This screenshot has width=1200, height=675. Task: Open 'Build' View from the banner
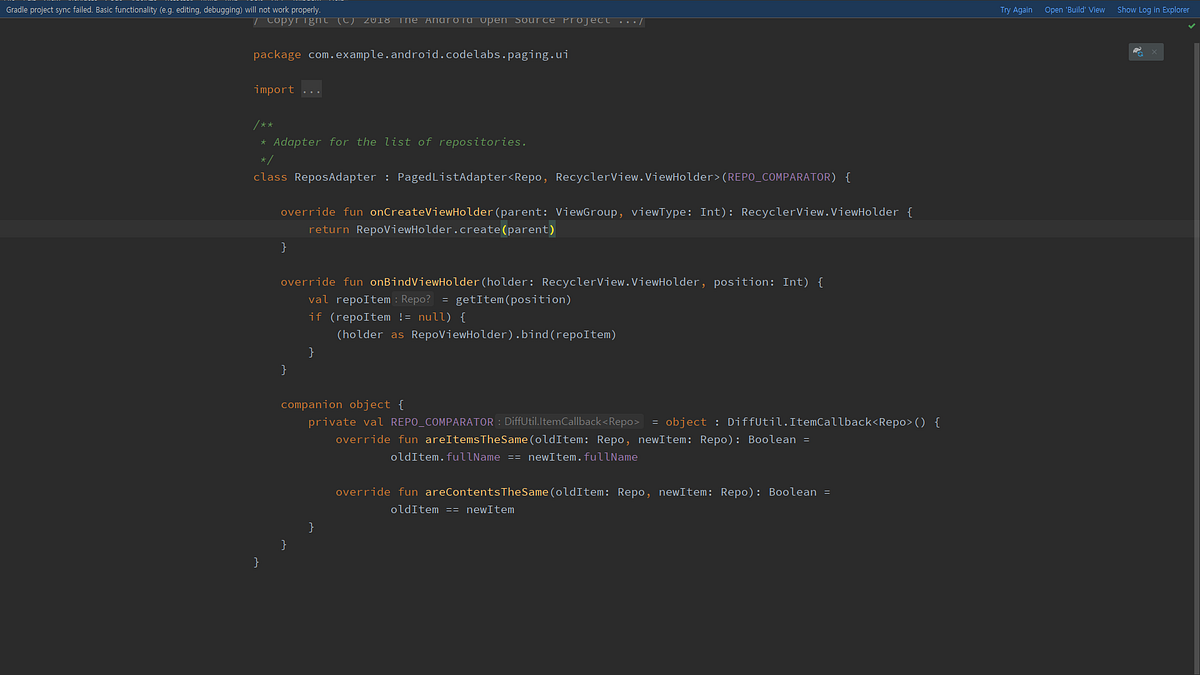click(x=1074, y=9)
